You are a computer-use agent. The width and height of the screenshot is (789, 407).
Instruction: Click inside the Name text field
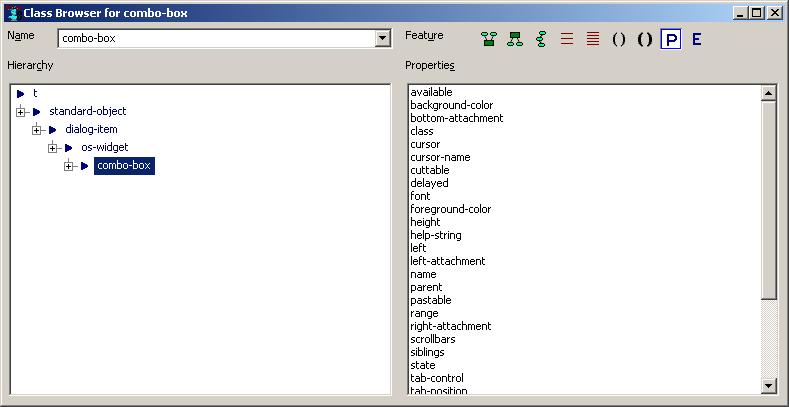click(x=215, y=39)
